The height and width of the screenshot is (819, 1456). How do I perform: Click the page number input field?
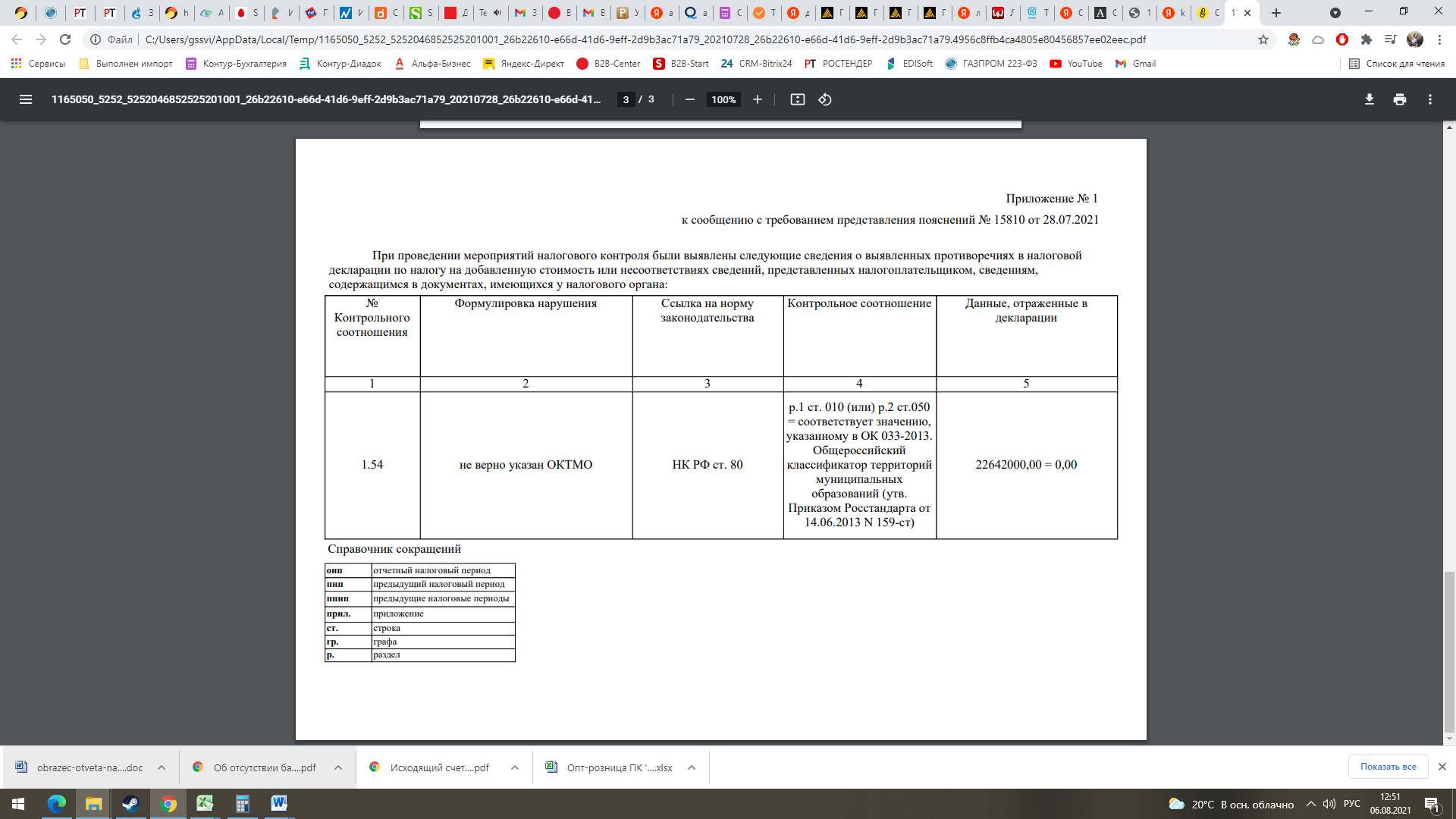click(626, 99)
